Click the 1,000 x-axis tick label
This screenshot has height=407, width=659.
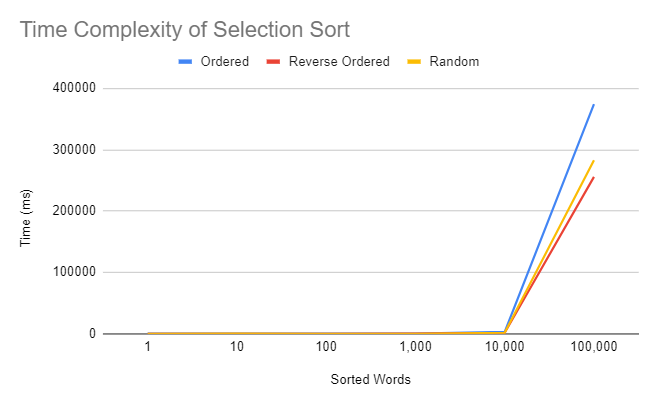click(415, 347)
